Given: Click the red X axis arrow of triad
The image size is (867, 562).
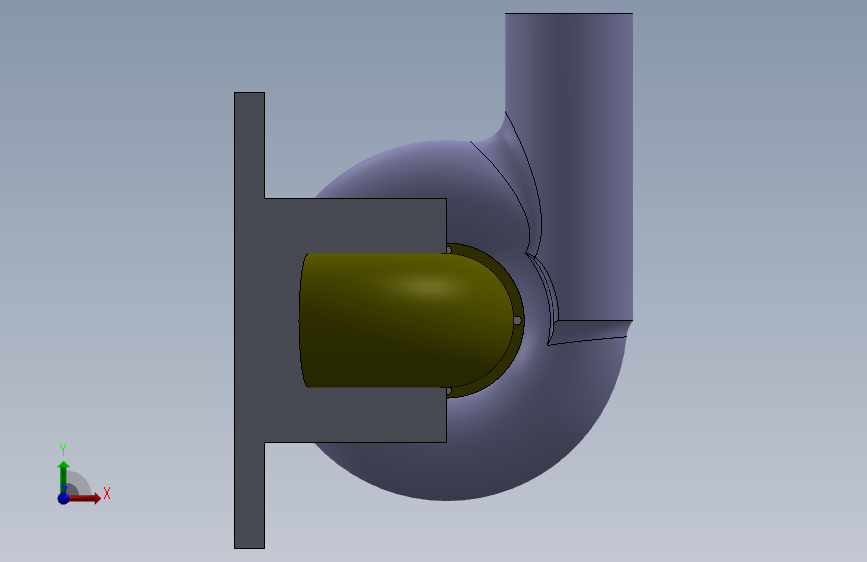Looking at the screenshot, I should (x=86, y=498).
